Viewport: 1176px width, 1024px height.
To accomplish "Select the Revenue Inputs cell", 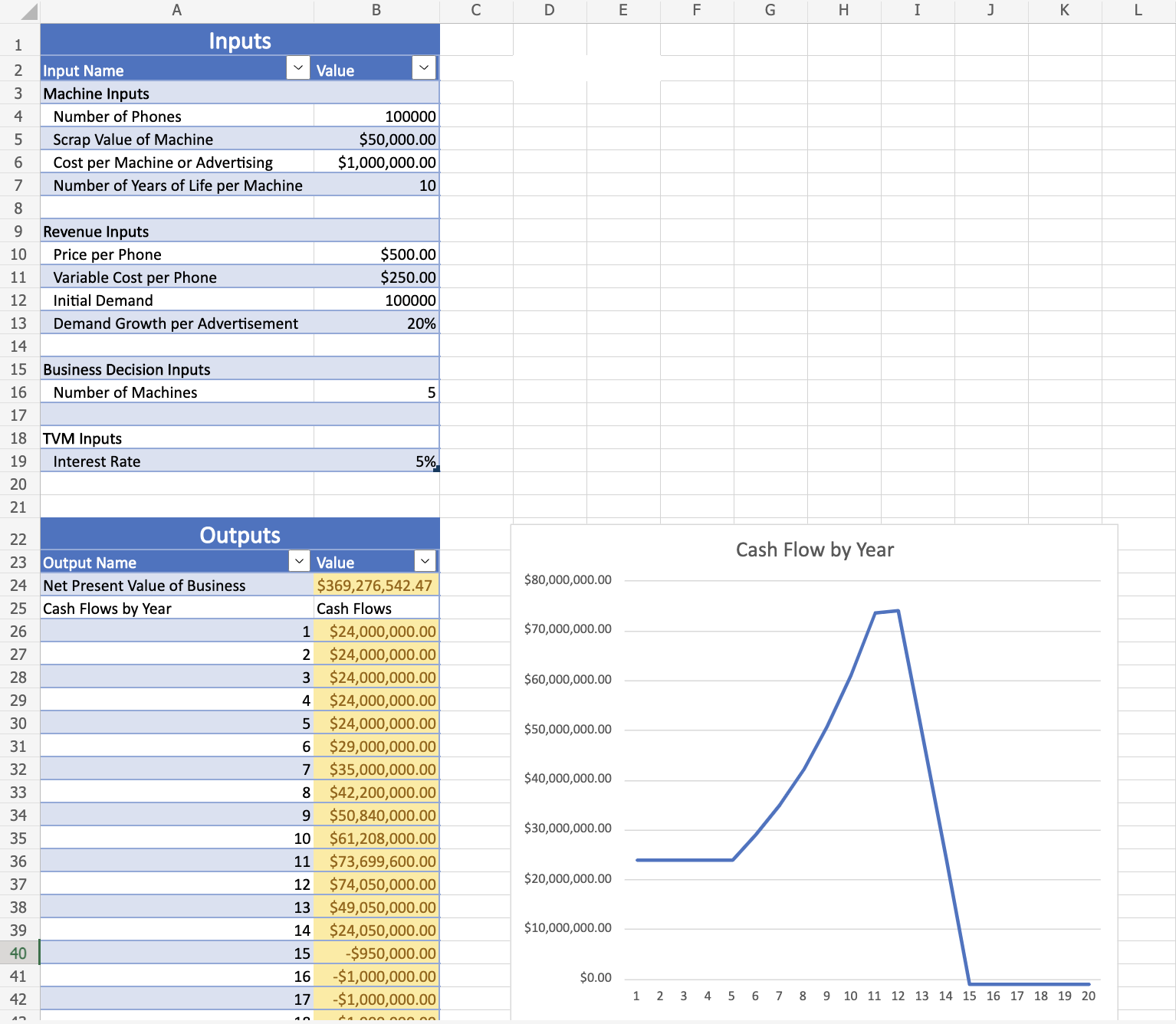I will pos(177,231).
